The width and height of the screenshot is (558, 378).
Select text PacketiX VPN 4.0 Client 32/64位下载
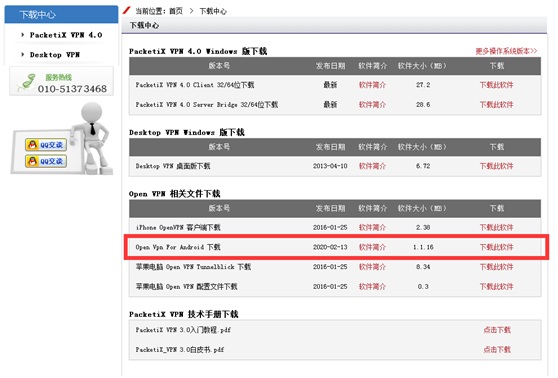(x=195, y=85)
